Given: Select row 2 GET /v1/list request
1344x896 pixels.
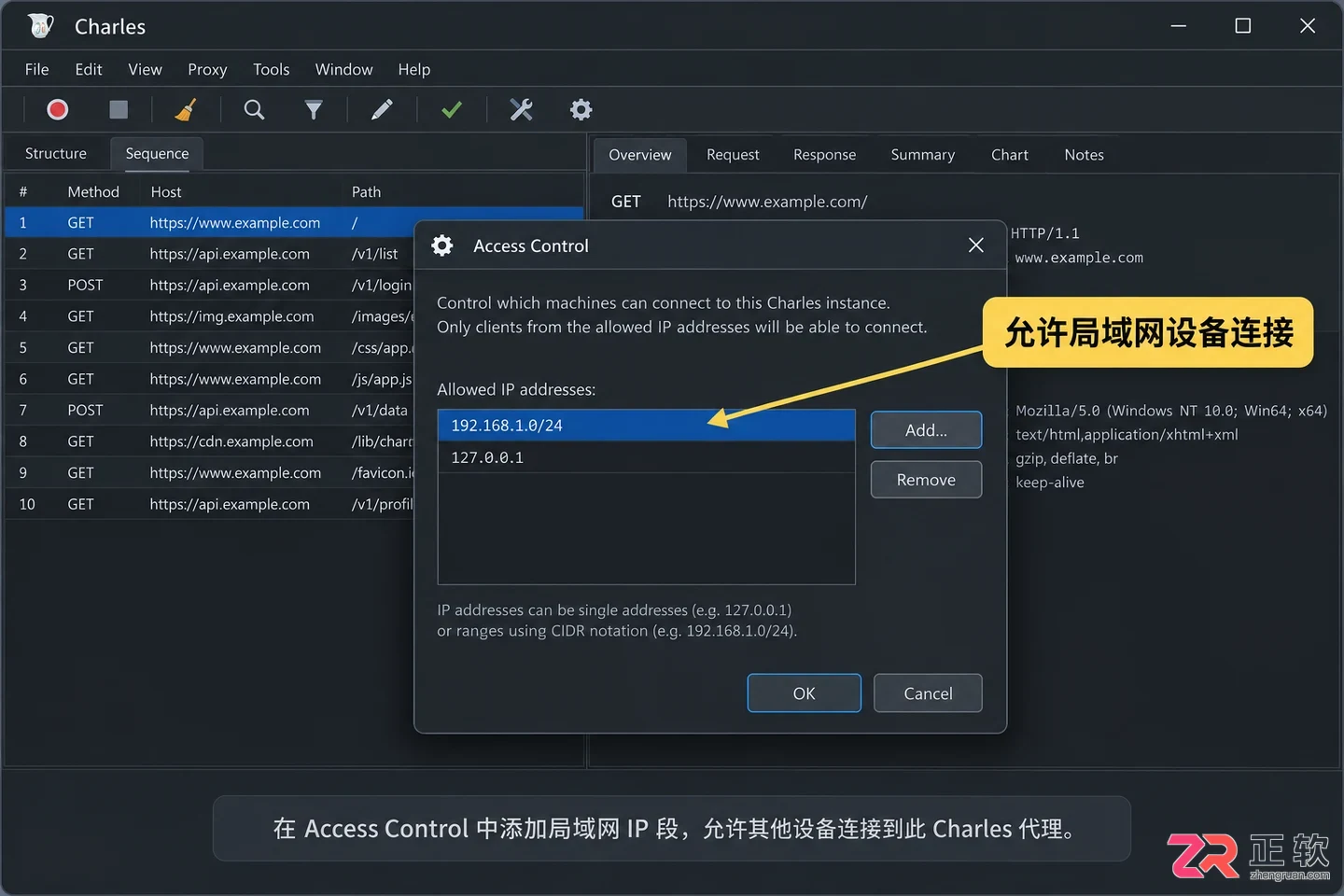Looking at the screenshot, I should (210, 254).
